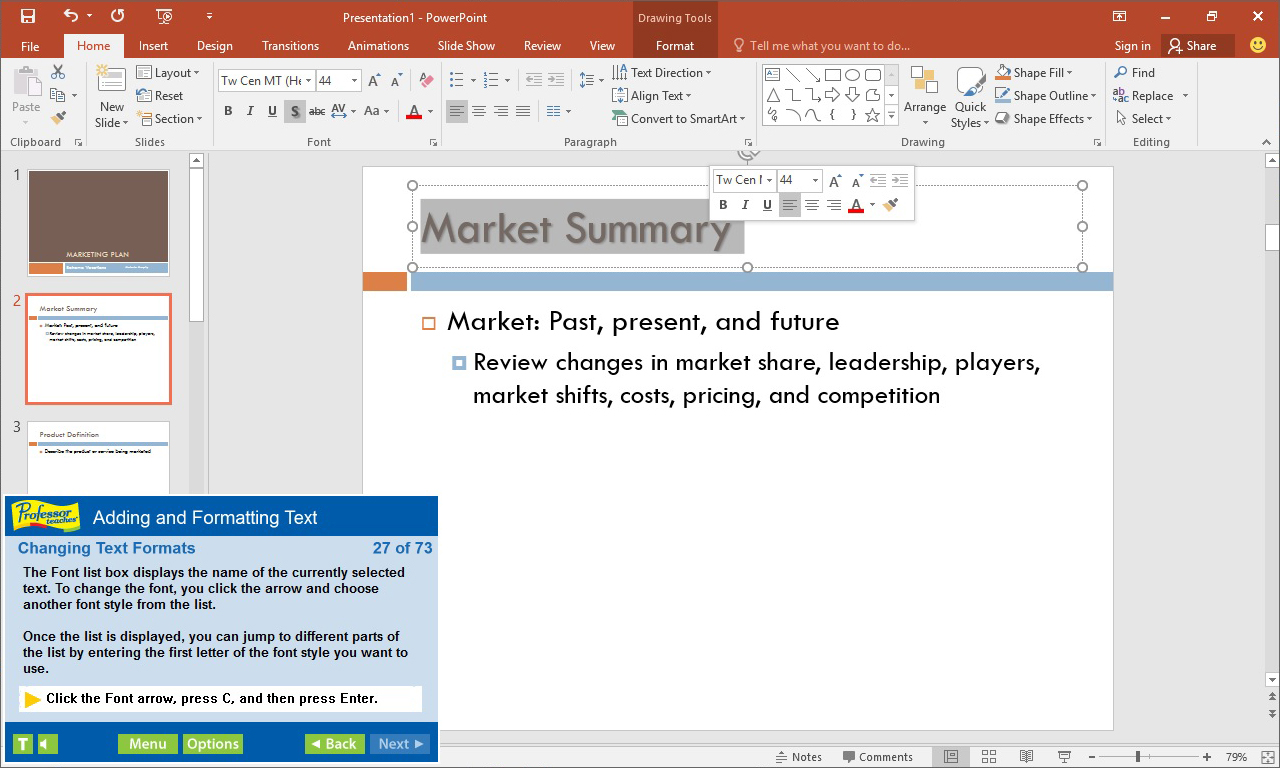Viewport: 1280px width, 768px height.
Task: Select the Slide Sorter view in status bar
Action: click(989, 757)
